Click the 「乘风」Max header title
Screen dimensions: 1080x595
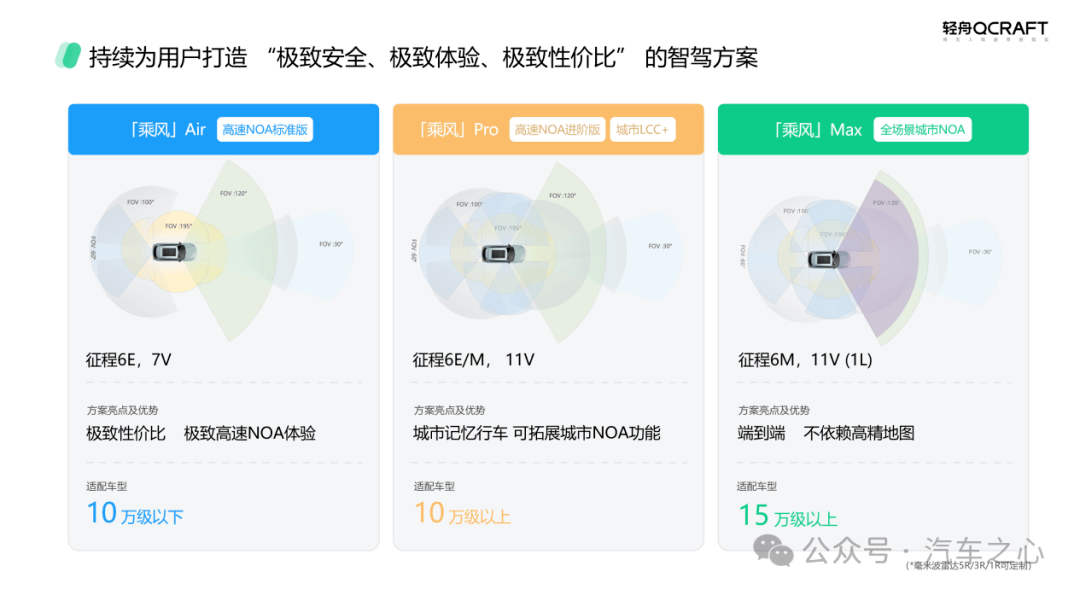tap(818, 129)
